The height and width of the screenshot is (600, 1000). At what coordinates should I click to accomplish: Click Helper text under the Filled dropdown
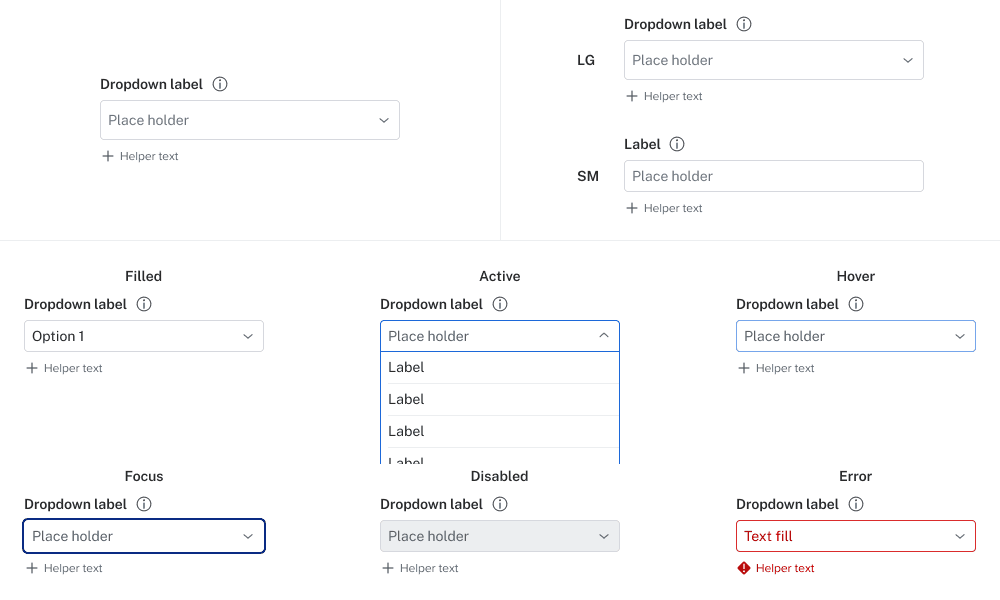pyautogui.click(x=73, y=368)
